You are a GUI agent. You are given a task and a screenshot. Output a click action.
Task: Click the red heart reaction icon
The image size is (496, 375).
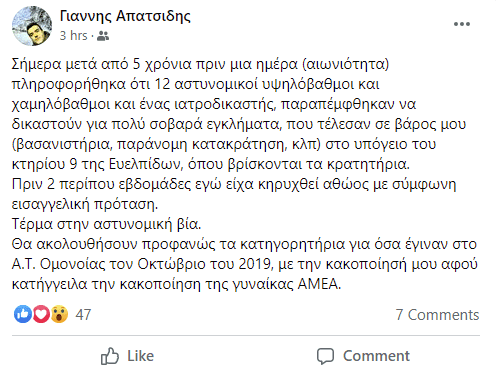click(x=41, y=314)
